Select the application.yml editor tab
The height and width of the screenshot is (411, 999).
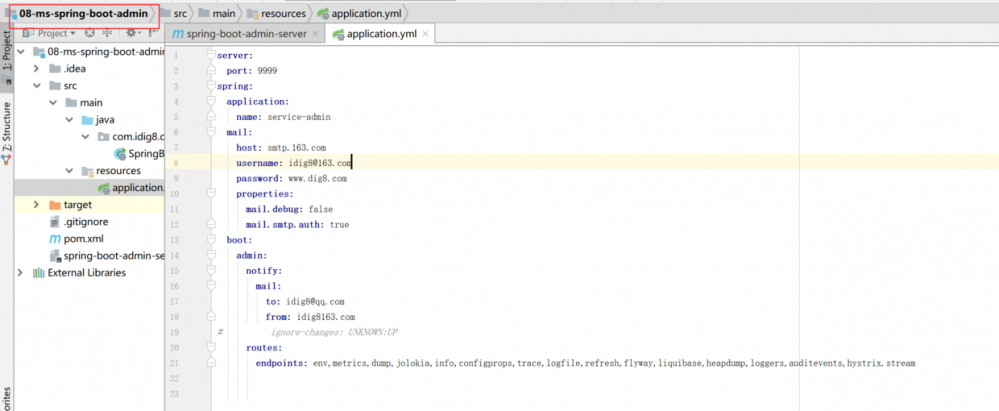[382, 34]
